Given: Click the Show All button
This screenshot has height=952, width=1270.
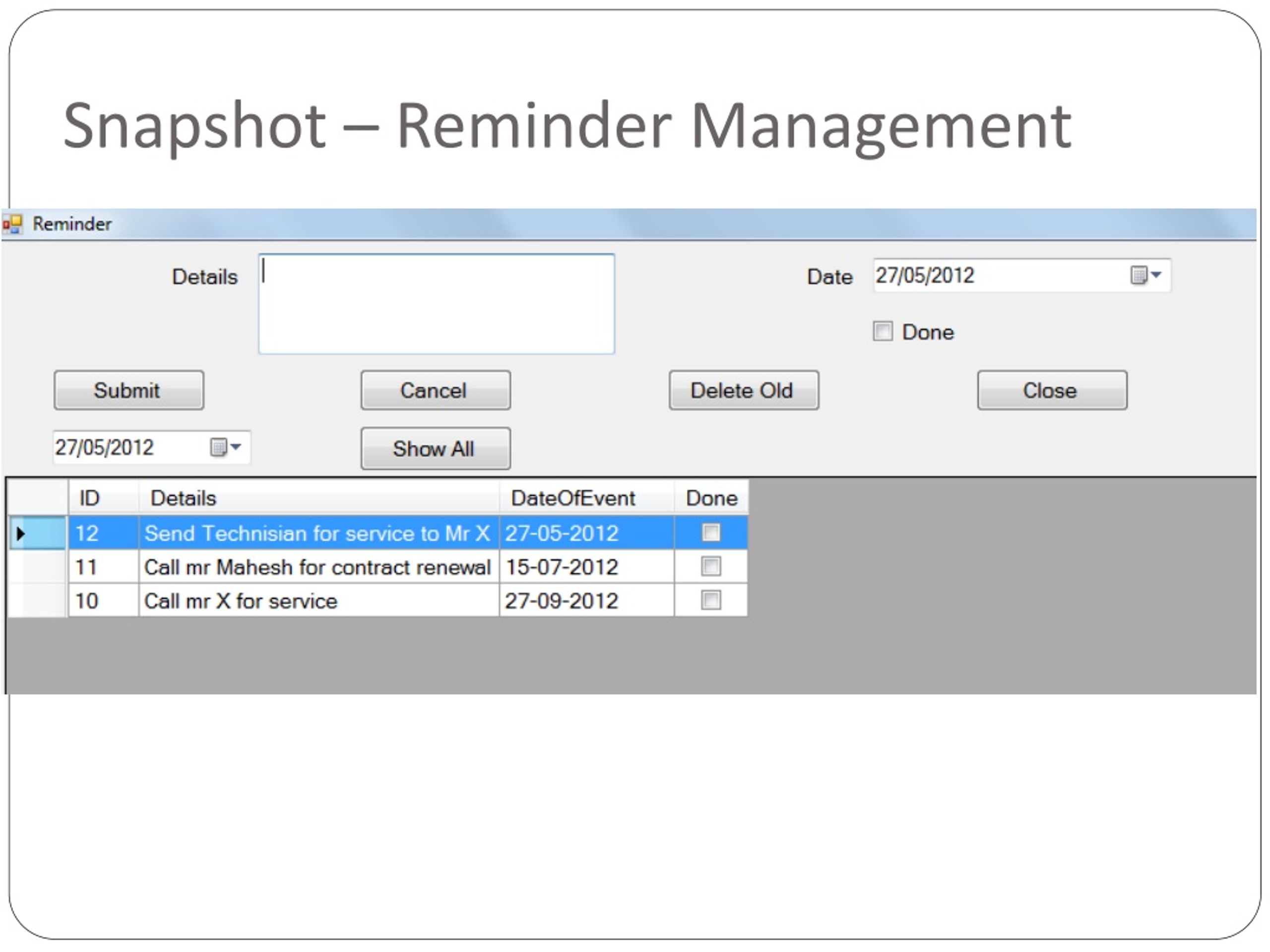Looking at the screenshot, I should pyautogui.click(x=436, y=449).
